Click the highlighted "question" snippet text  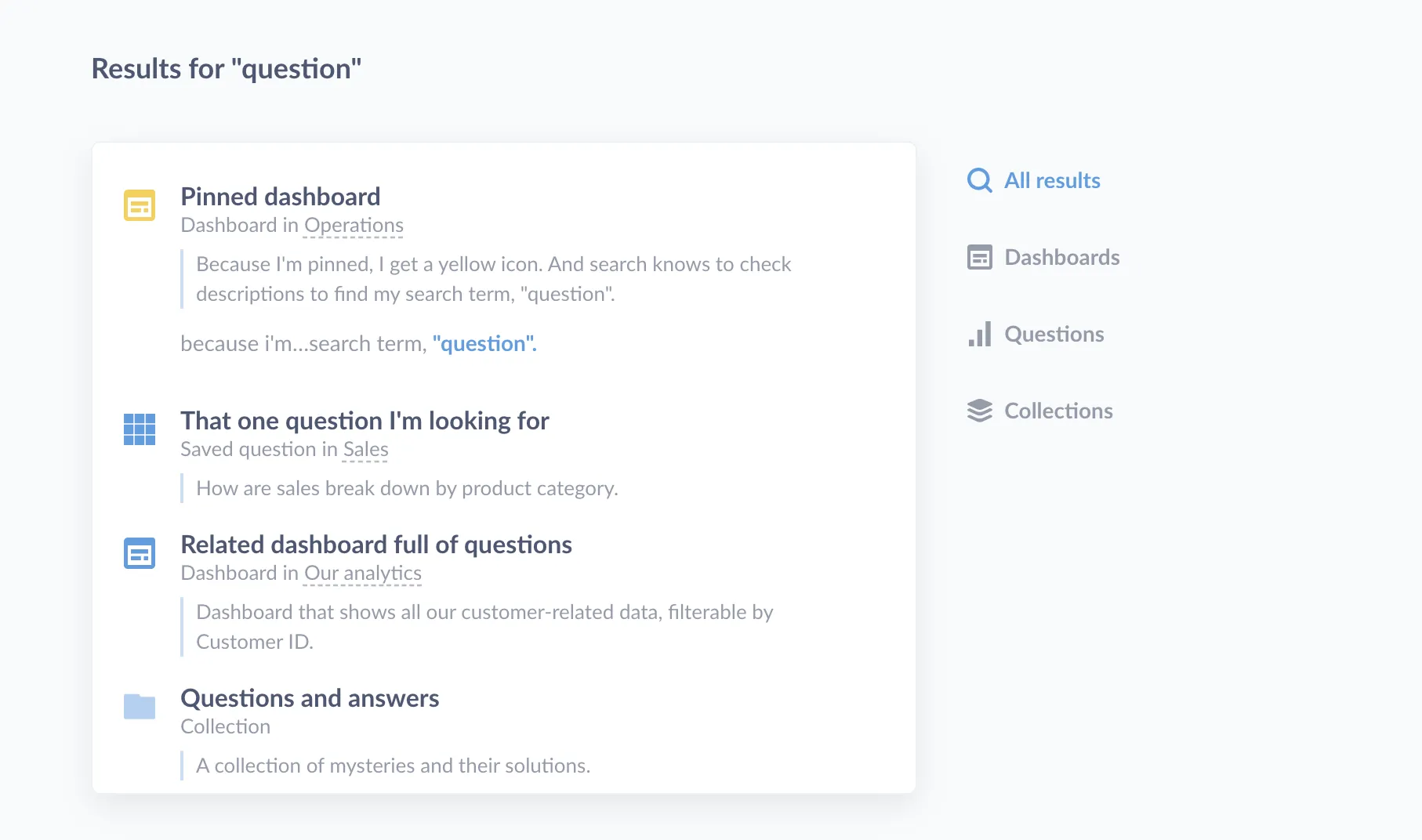click(484, 343)
